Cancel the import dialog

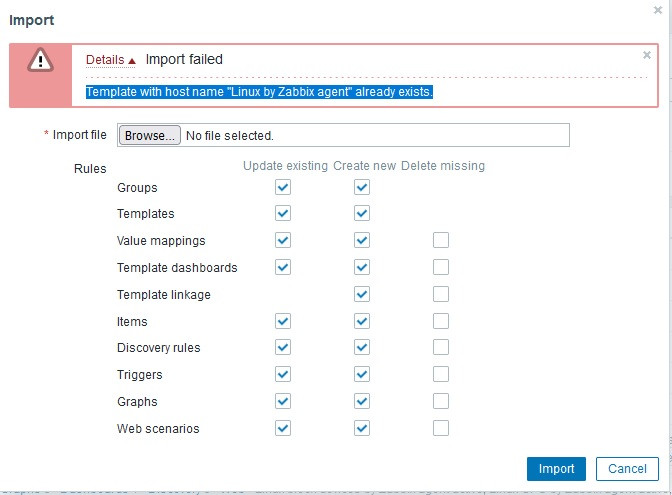[x=627, y=468]
